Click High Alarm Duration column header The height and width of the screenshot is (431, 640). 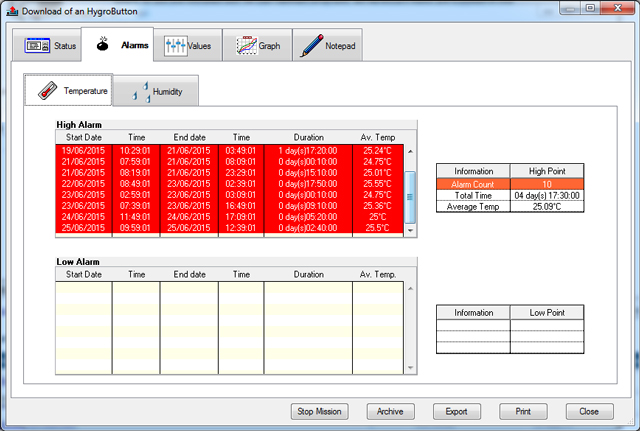pyautogui.click(x=309, y=137)
